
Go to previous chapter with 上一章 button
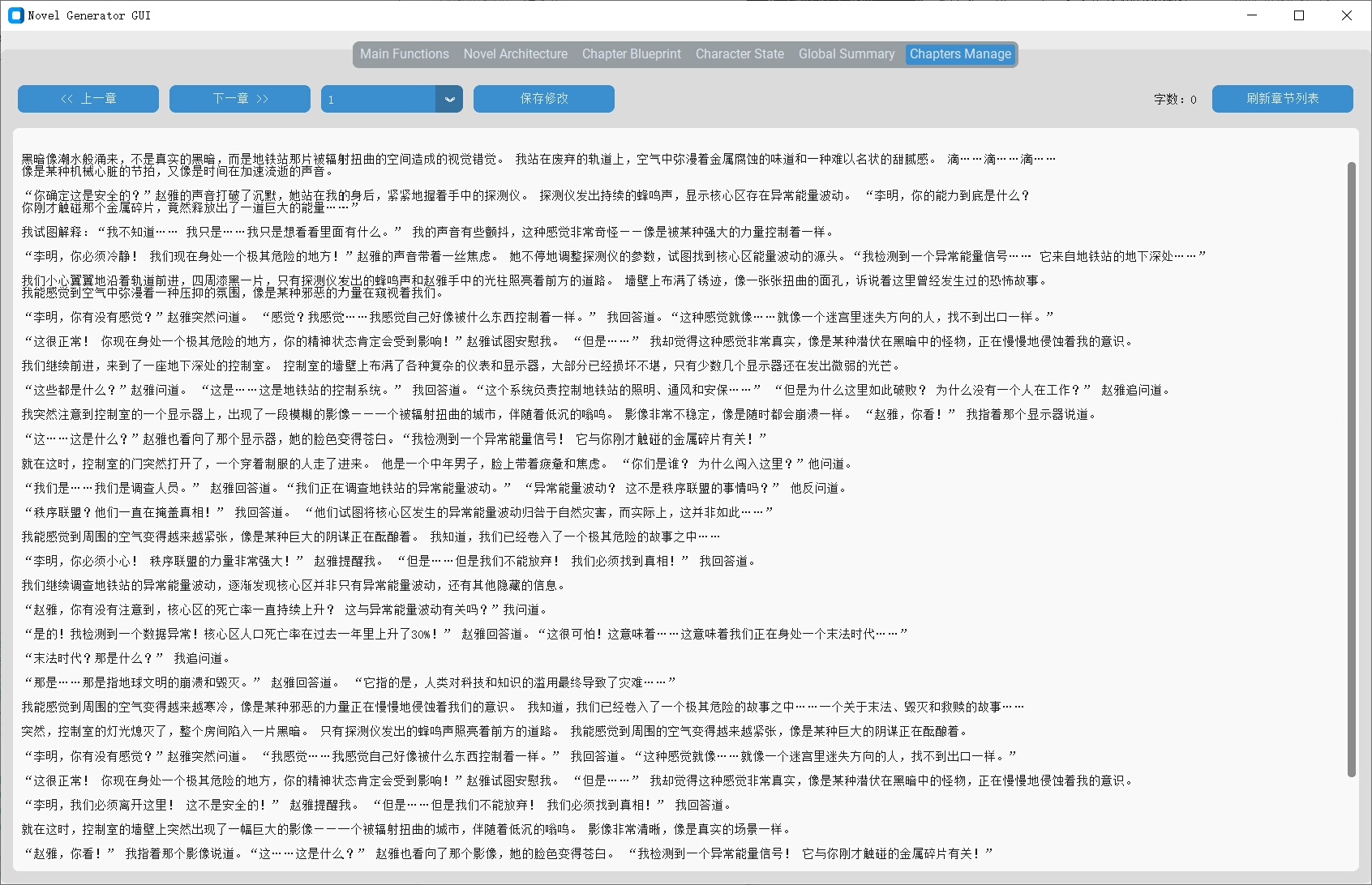88,99
